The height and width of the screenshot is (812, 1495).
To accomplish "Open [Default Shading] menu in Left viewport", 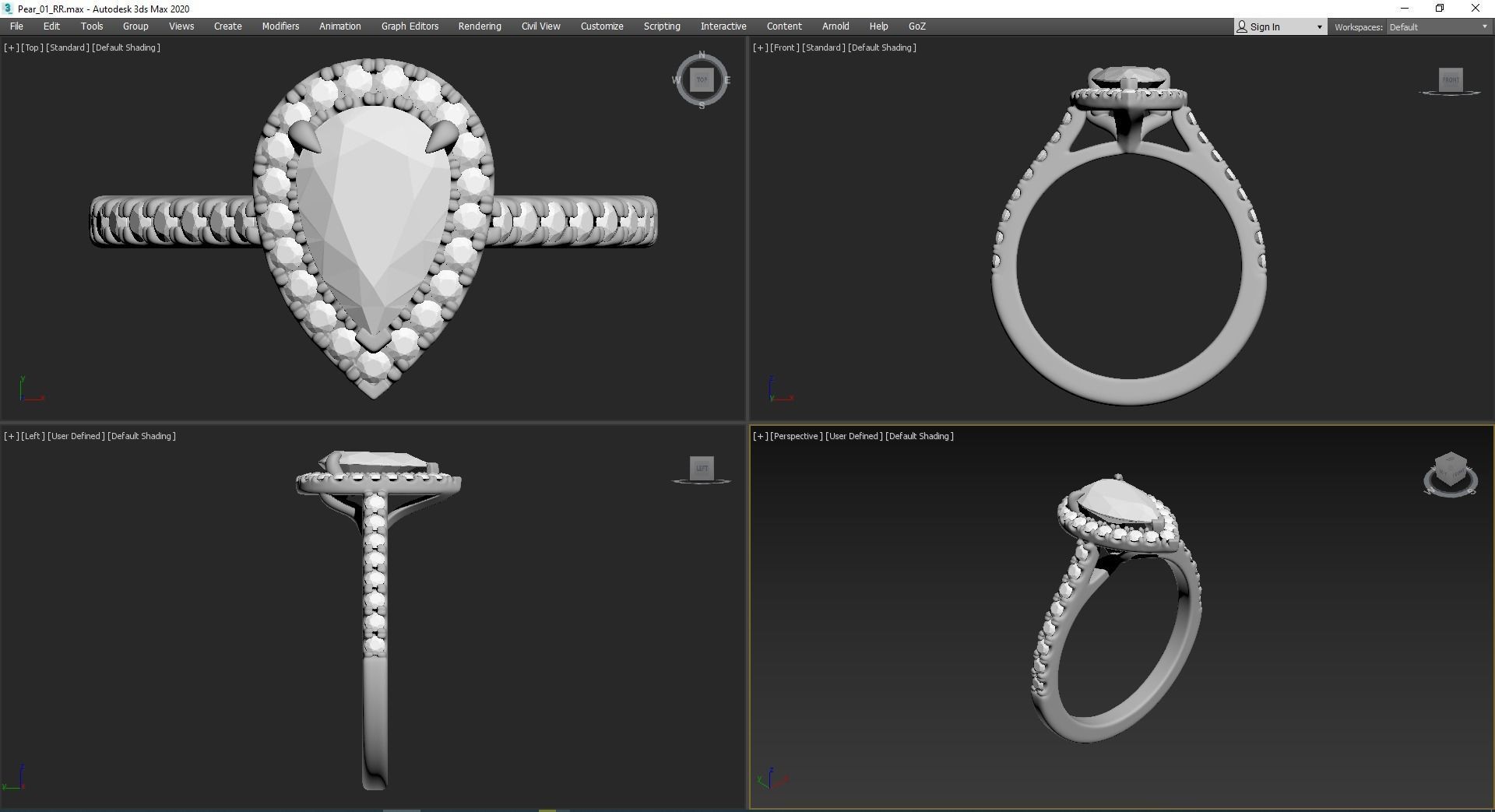I will click(x=142, y=436).
